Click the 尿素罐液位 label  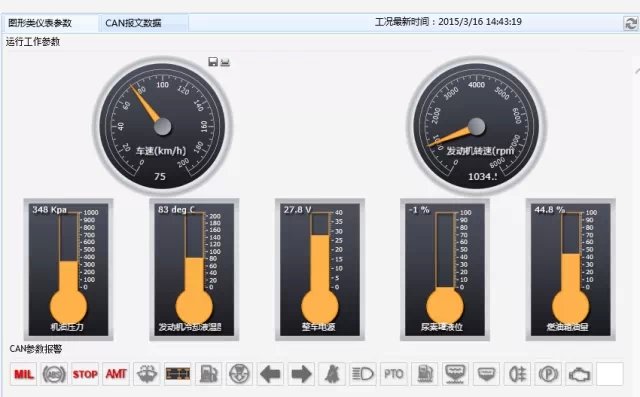pyautogui.click(x=442, y=327)
